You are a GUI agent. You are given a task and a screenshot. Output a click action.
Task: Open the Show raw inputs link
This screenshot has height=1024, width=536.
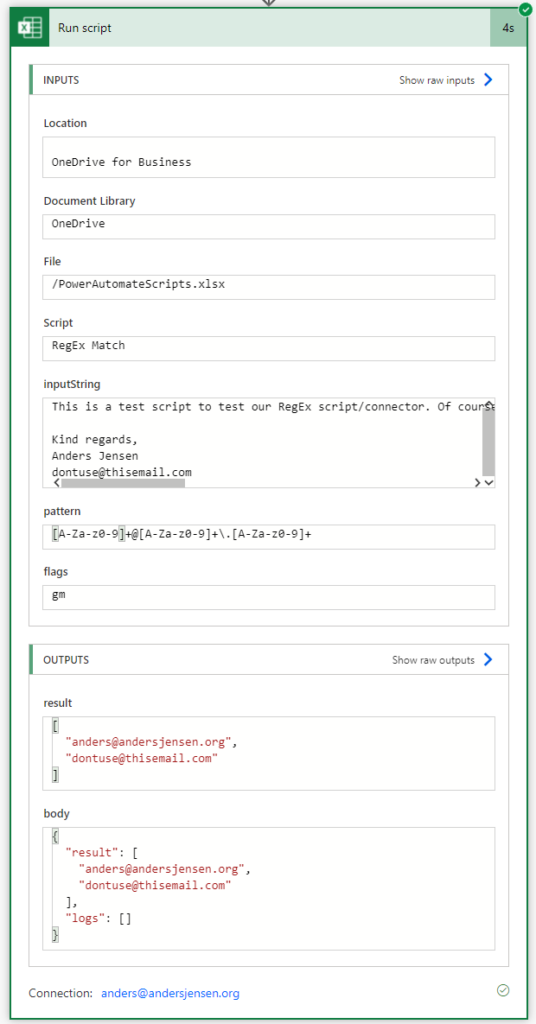click(437, 80)
